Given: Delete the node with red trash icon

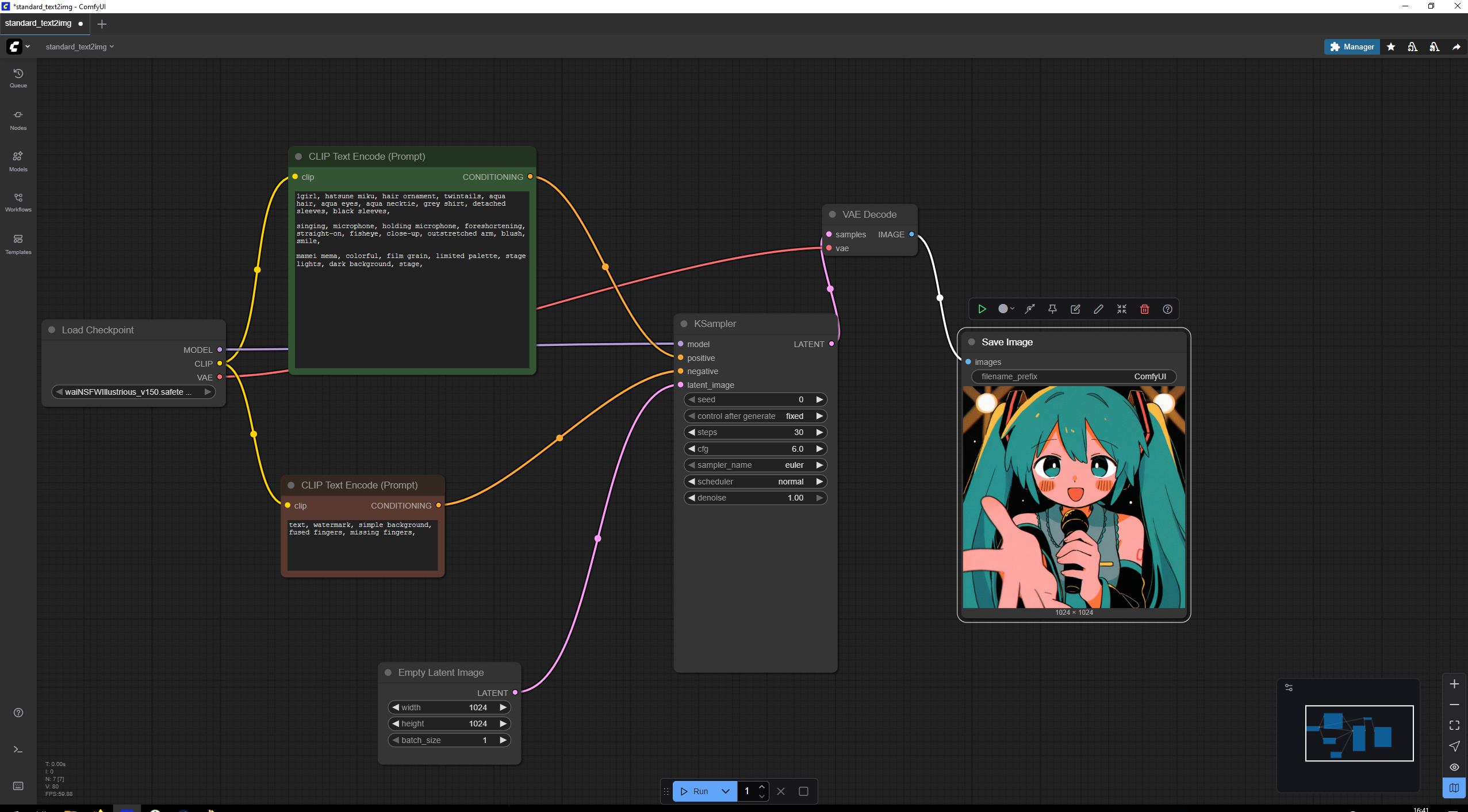Looking at the screenshot, I should coord(1144,309).
